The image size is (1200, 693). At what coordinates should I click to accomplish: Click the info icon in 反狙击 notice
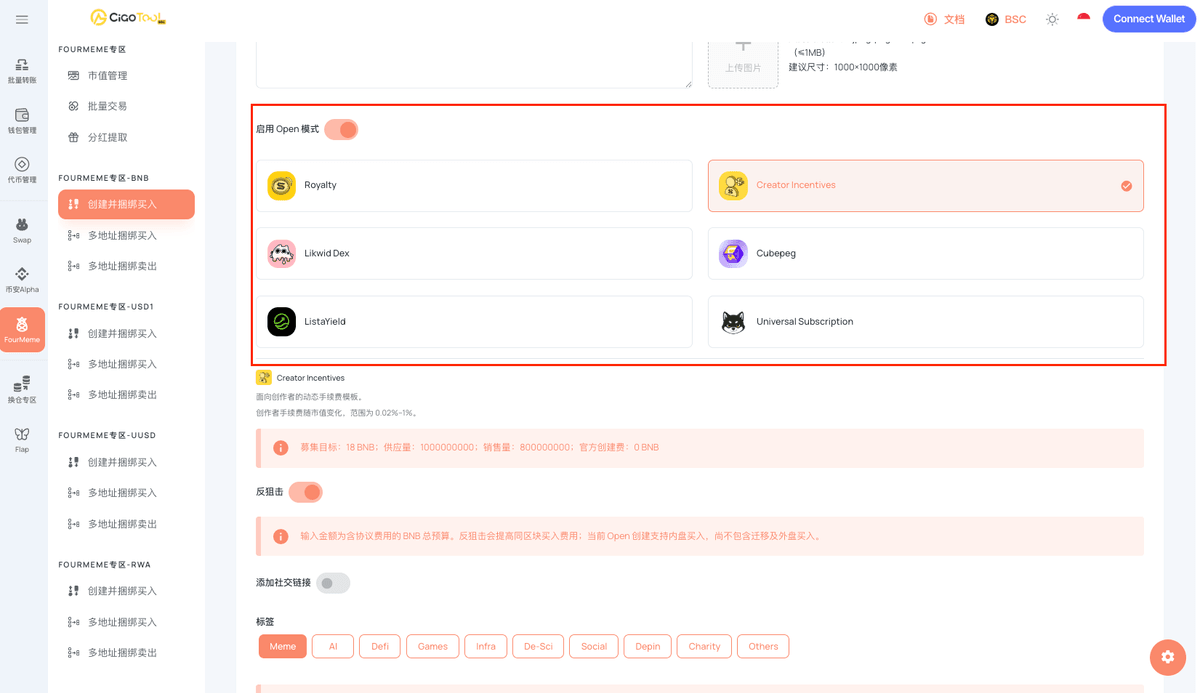[x=281, y=536]
